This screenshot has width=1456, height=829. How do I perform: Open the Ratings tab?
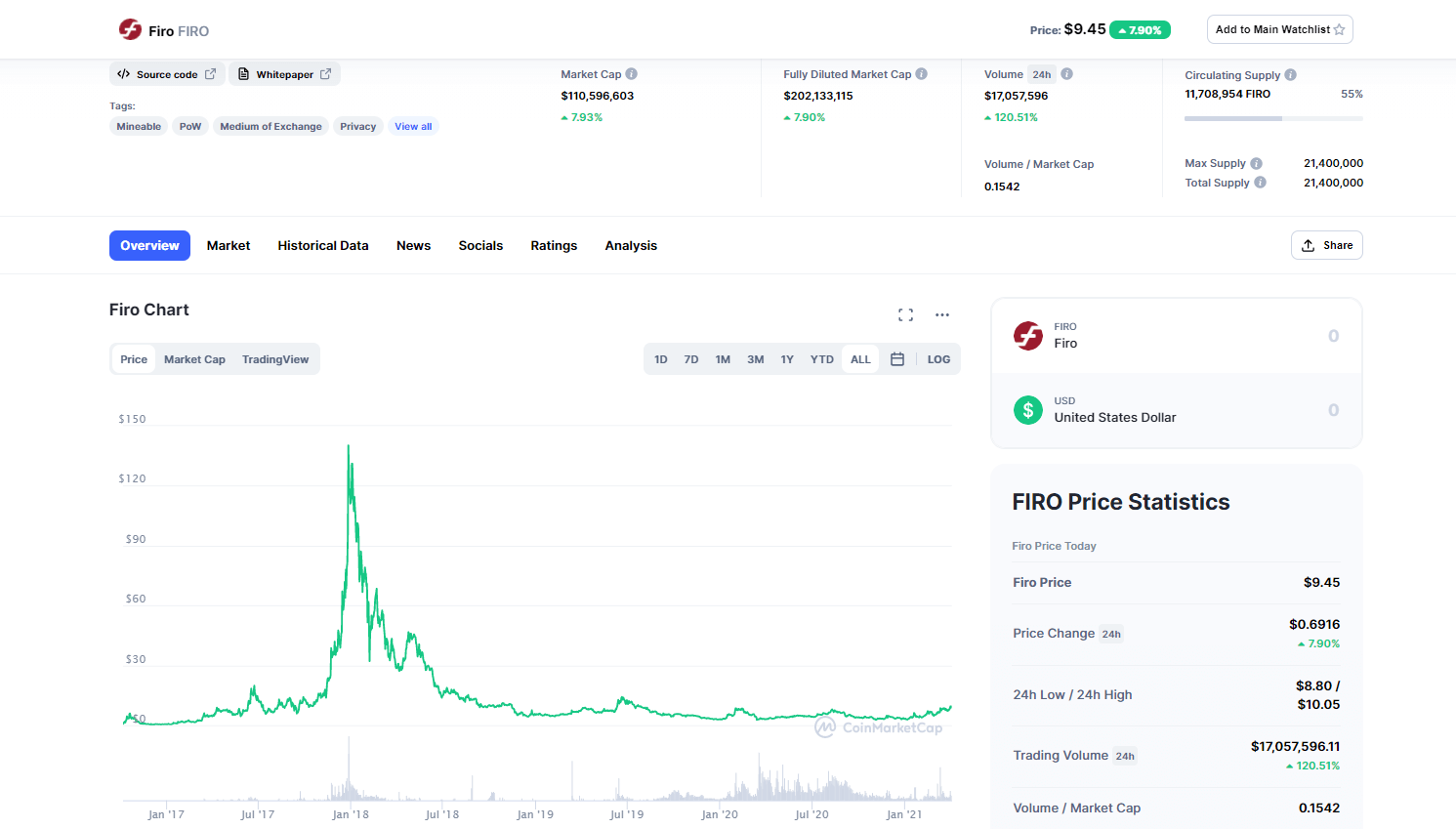pyautogui.click(x=554, y=245)
